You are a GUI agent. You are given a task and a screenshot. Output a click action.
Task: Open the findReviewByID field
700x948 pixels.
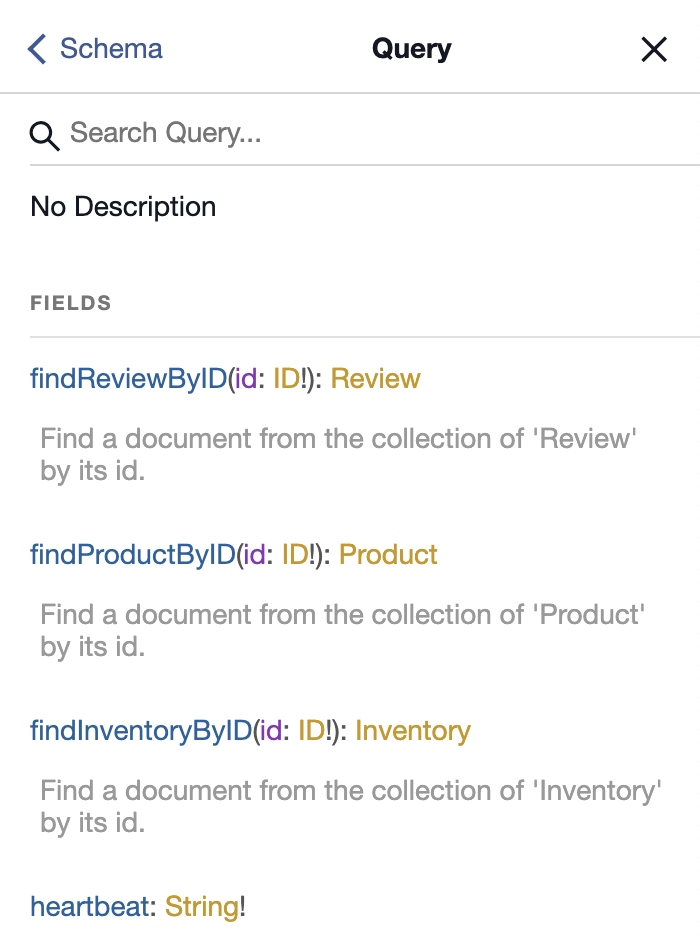[129, 379]
